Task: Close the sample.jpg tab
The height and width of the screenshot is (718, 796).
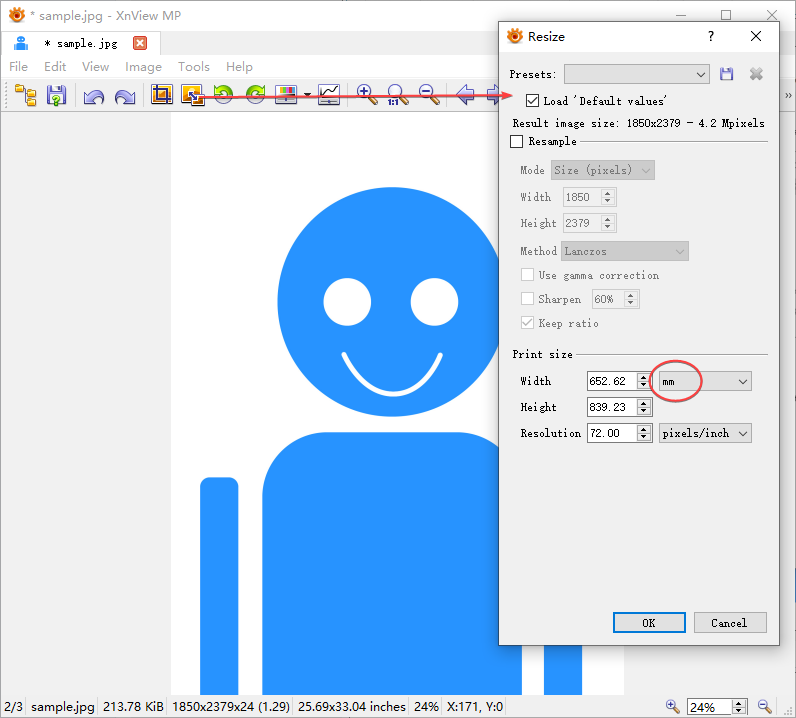Action: 140,43
